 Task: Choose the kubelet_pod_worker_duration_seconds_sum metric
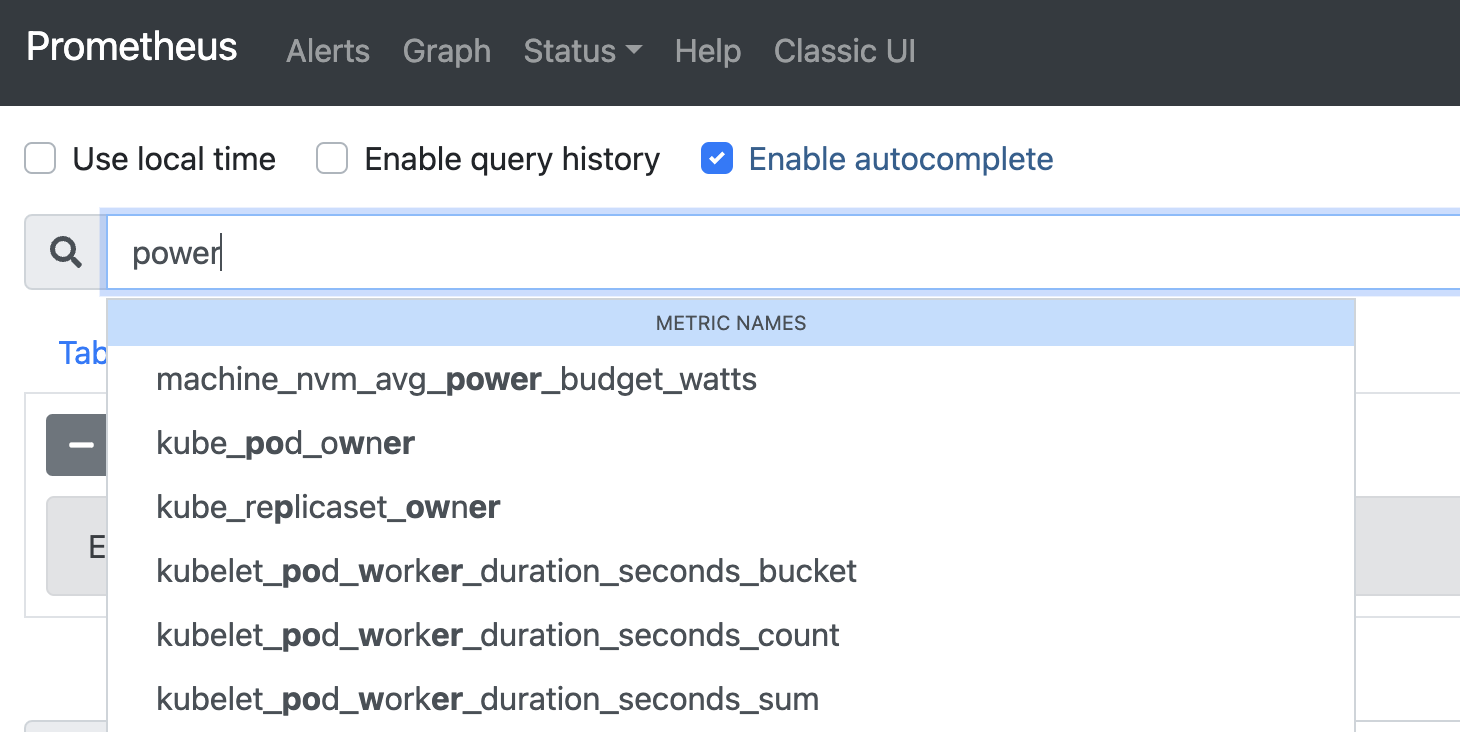point(486,698)
